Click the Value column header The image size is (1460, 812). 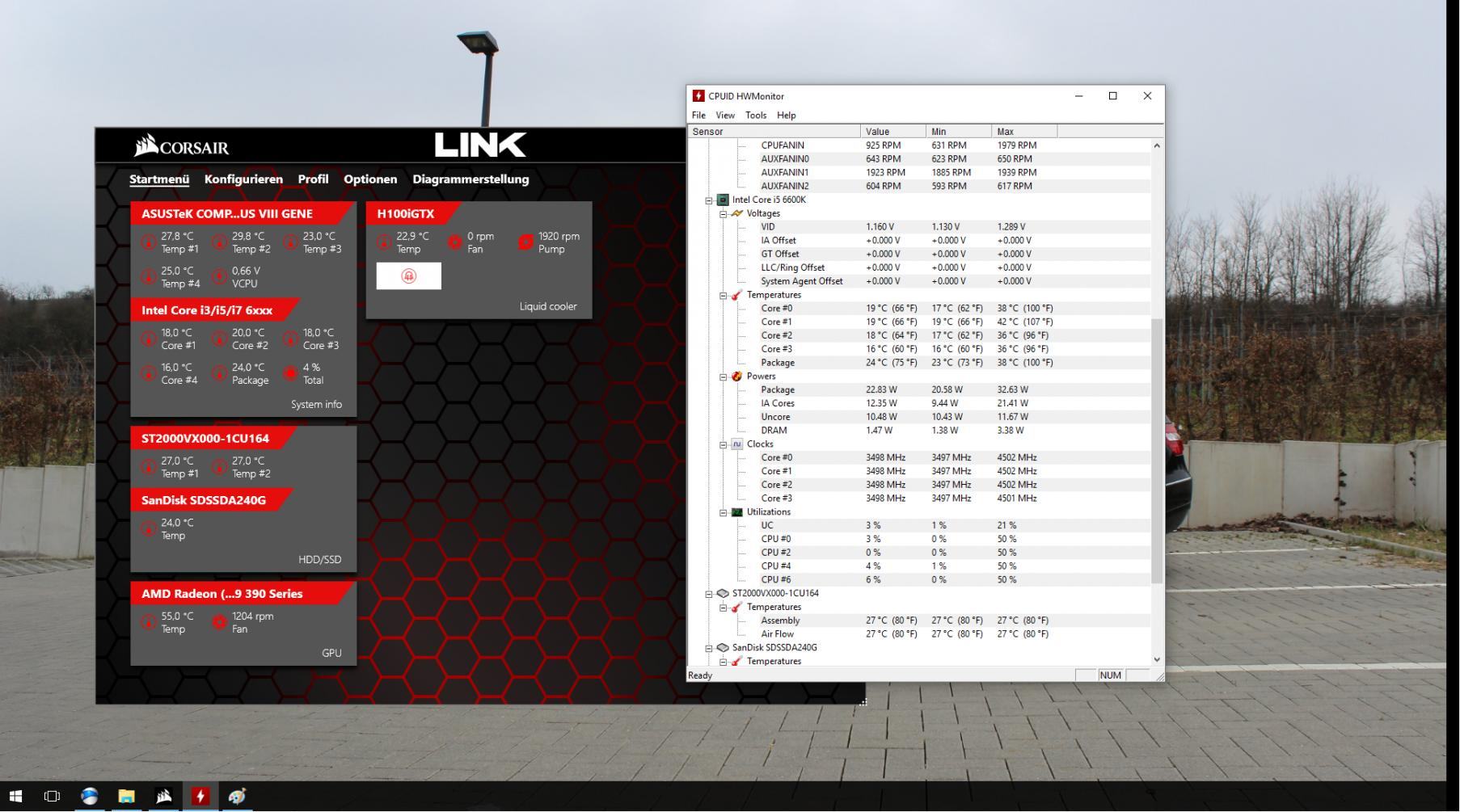pos(893,132)
